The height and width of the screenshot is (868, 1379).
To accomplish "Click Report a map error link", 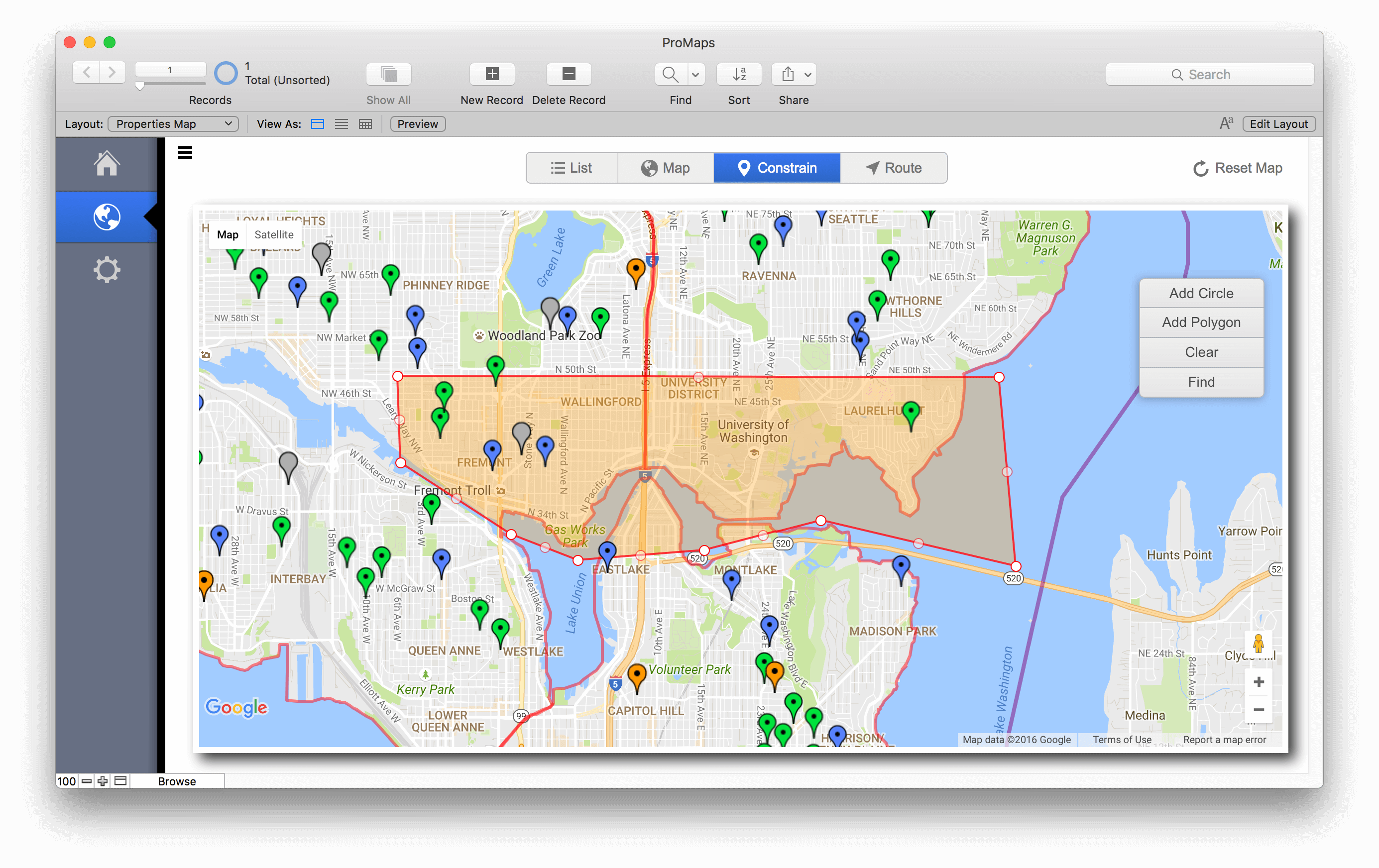I will coord(1224,740).
